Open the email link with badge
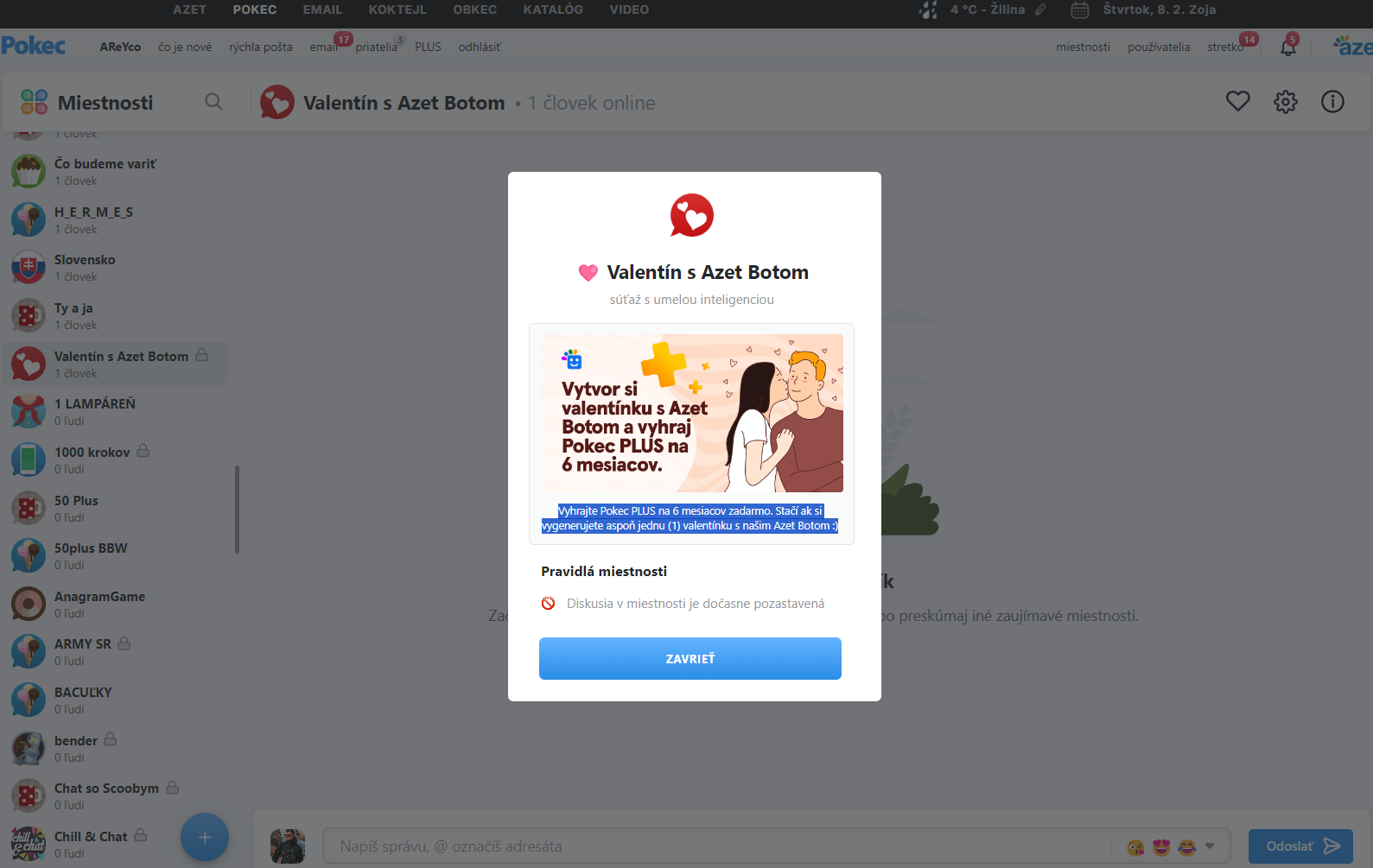Image resolution: width=1373 pixels, height=868 pixels. pos(323,47)
